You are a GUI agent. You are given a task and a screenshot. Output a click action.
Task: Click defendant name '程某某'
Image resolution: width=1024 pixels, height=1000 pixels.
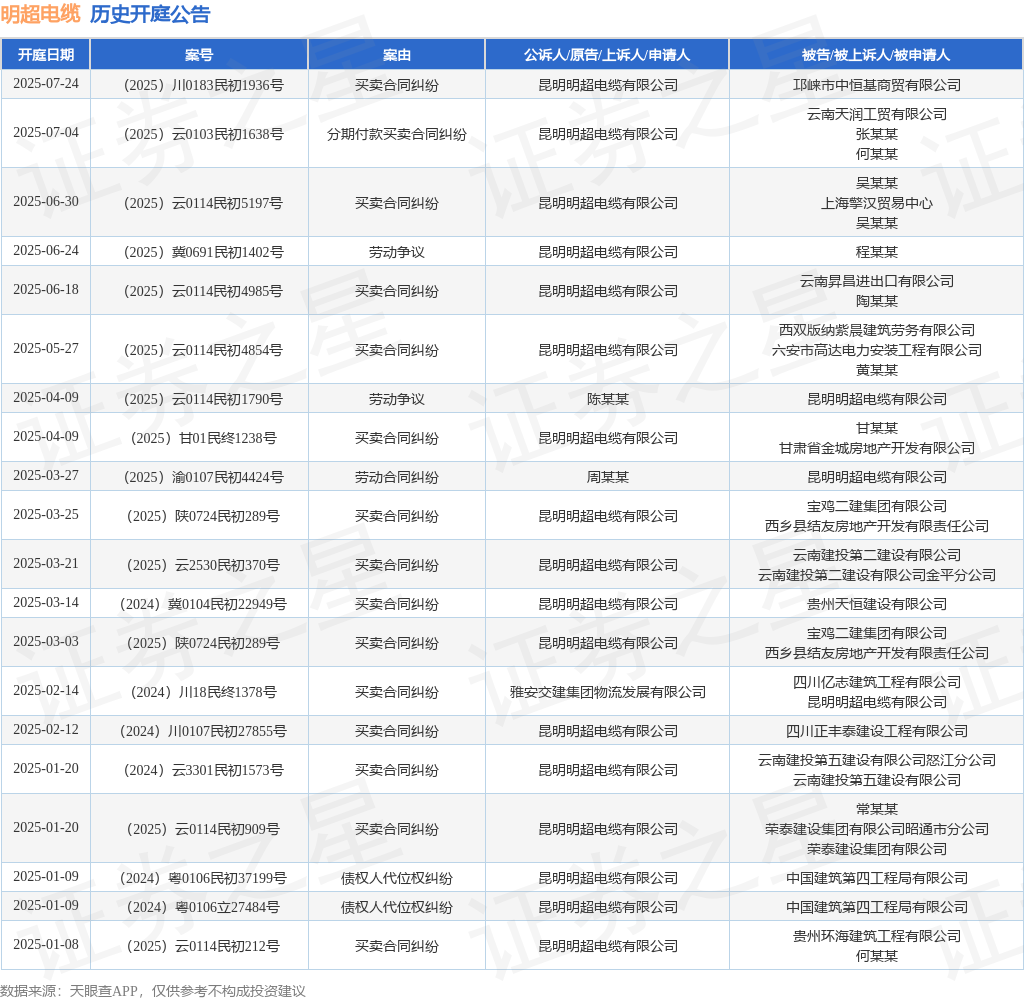(876, 252)
